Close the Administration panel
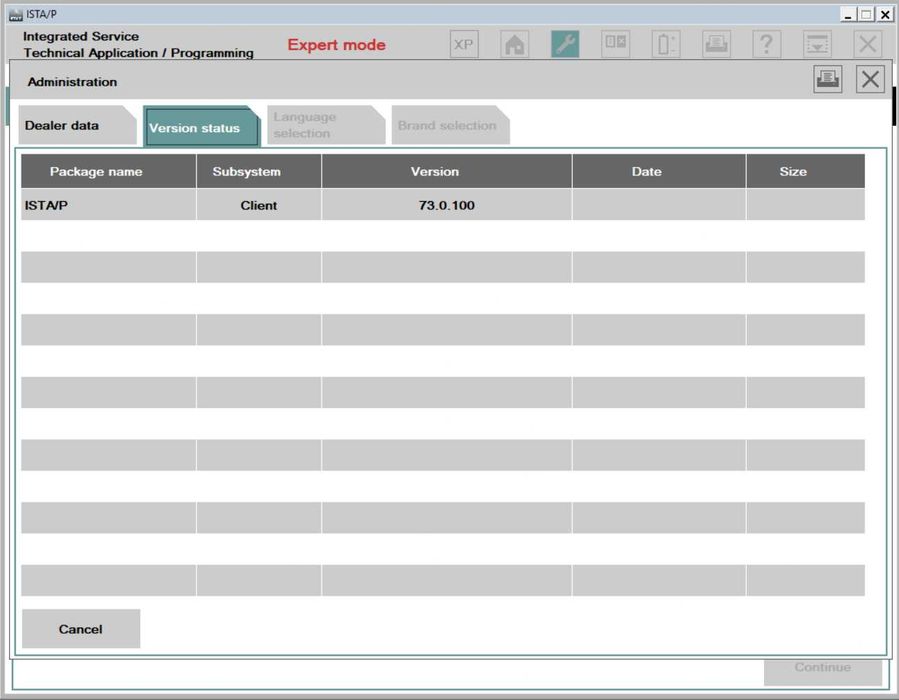 (870, 79)
